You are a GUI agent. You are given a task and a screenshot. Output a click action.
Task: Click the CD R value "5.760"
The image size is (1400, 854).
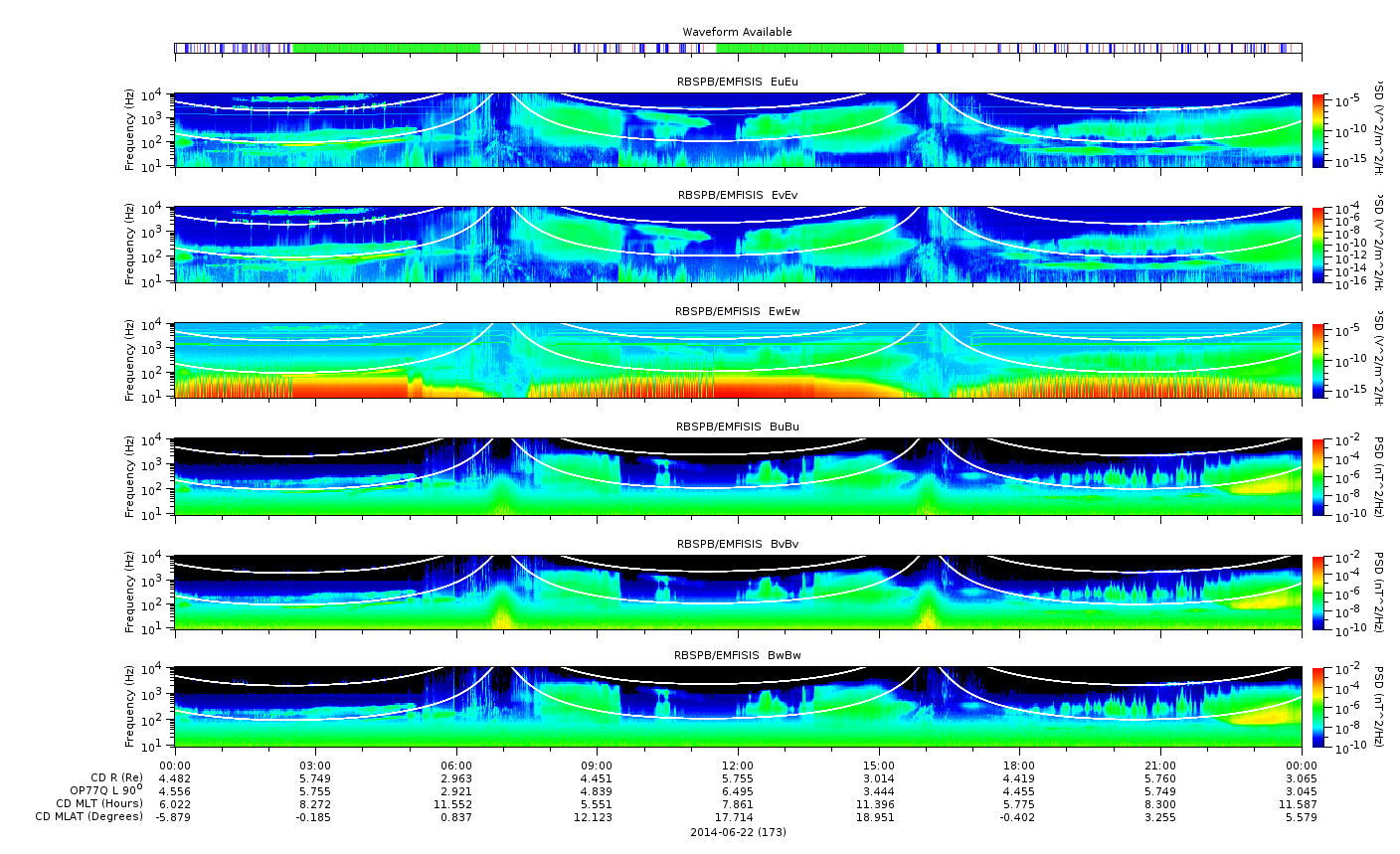(x=1160, y=777)
